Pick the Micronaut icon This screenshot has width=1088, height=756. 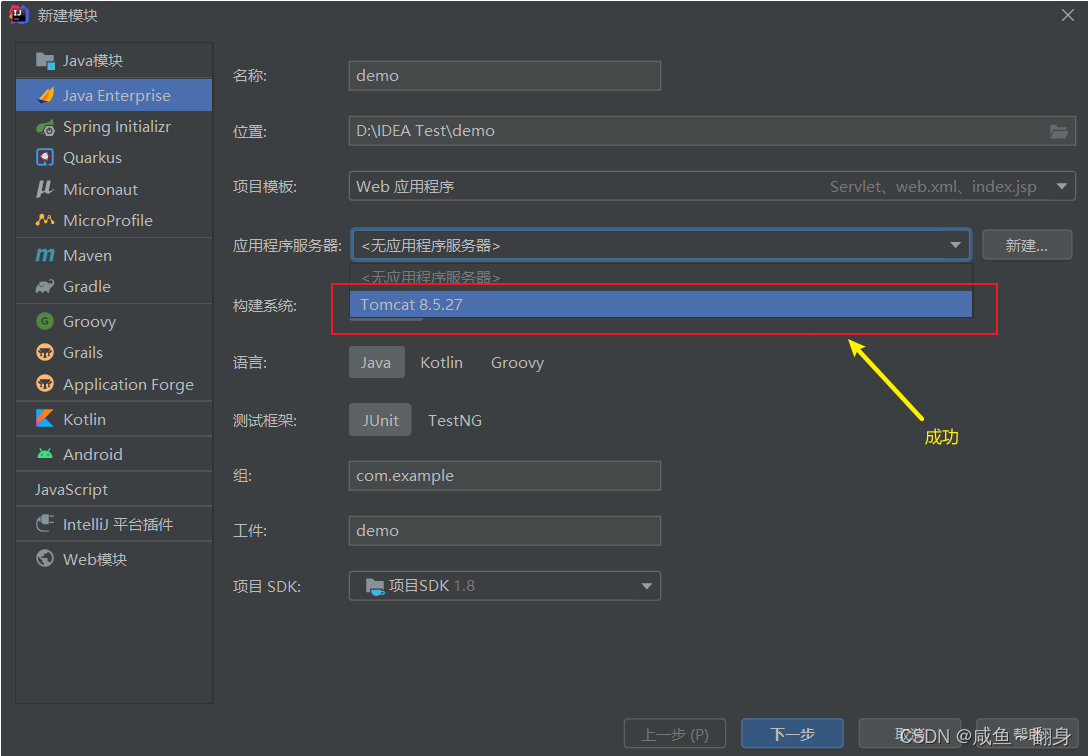click(x=44, y=189)
